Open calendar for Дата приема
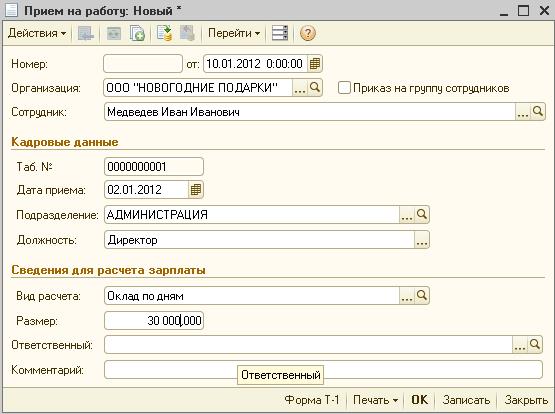The image size is (555, 414). coord(196,190)
